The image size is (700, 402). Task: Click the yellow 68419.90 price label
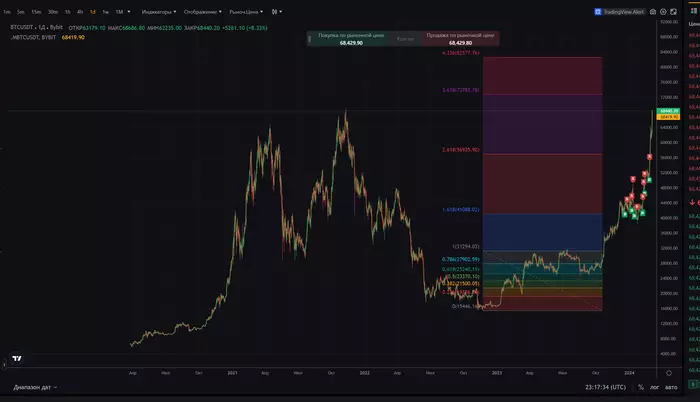pyautogui.click(x=669, y=117)
